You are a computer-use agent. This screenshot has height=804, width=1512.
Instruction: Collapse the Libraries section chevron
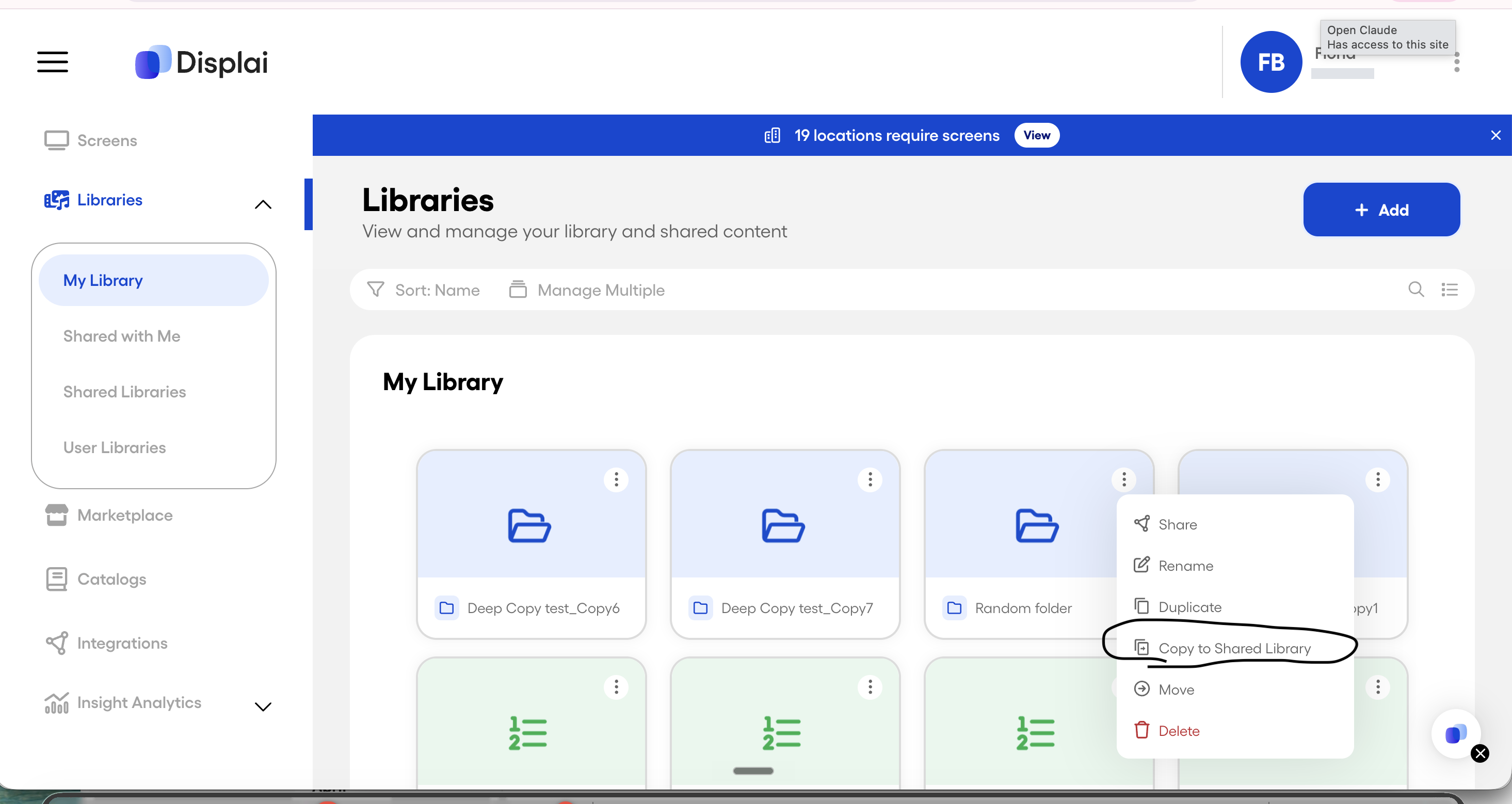(x=263, y=205)
